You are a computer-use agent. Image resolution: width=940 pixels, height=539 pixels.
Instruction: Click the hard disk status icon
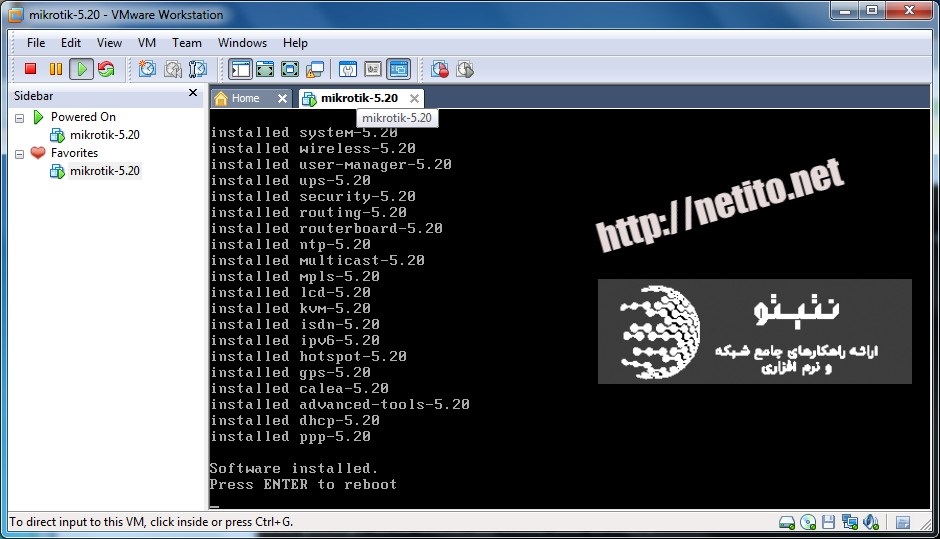point(787,522)
